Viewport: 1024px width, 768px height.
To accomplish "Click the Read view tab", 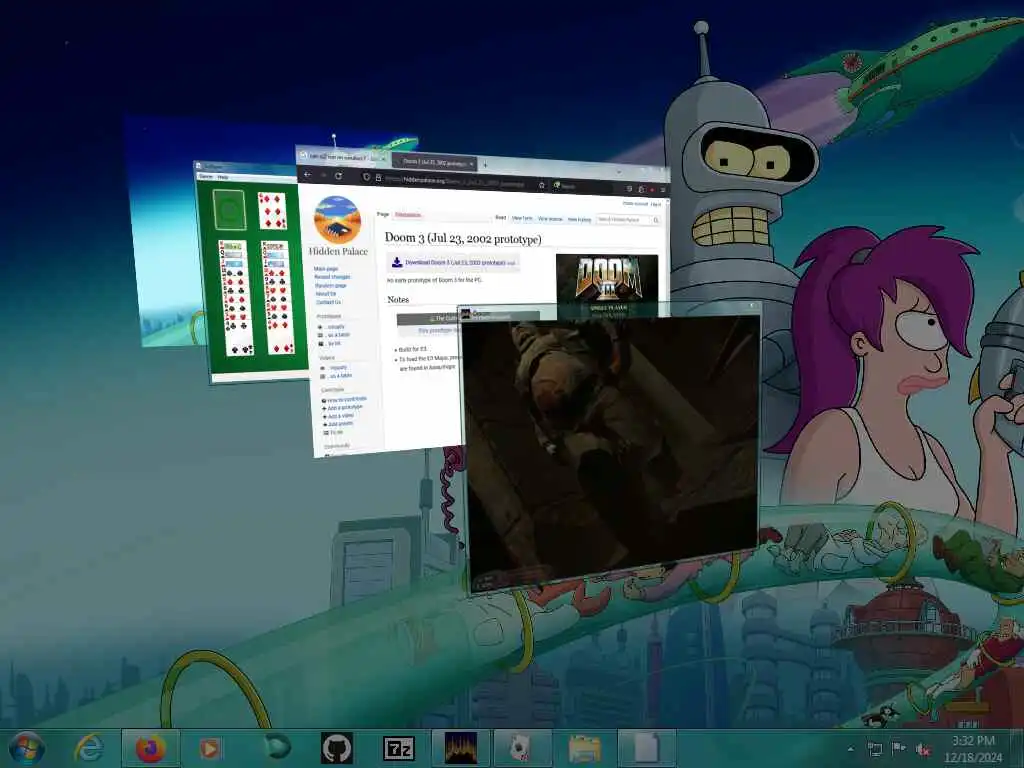I will (500, 217).
